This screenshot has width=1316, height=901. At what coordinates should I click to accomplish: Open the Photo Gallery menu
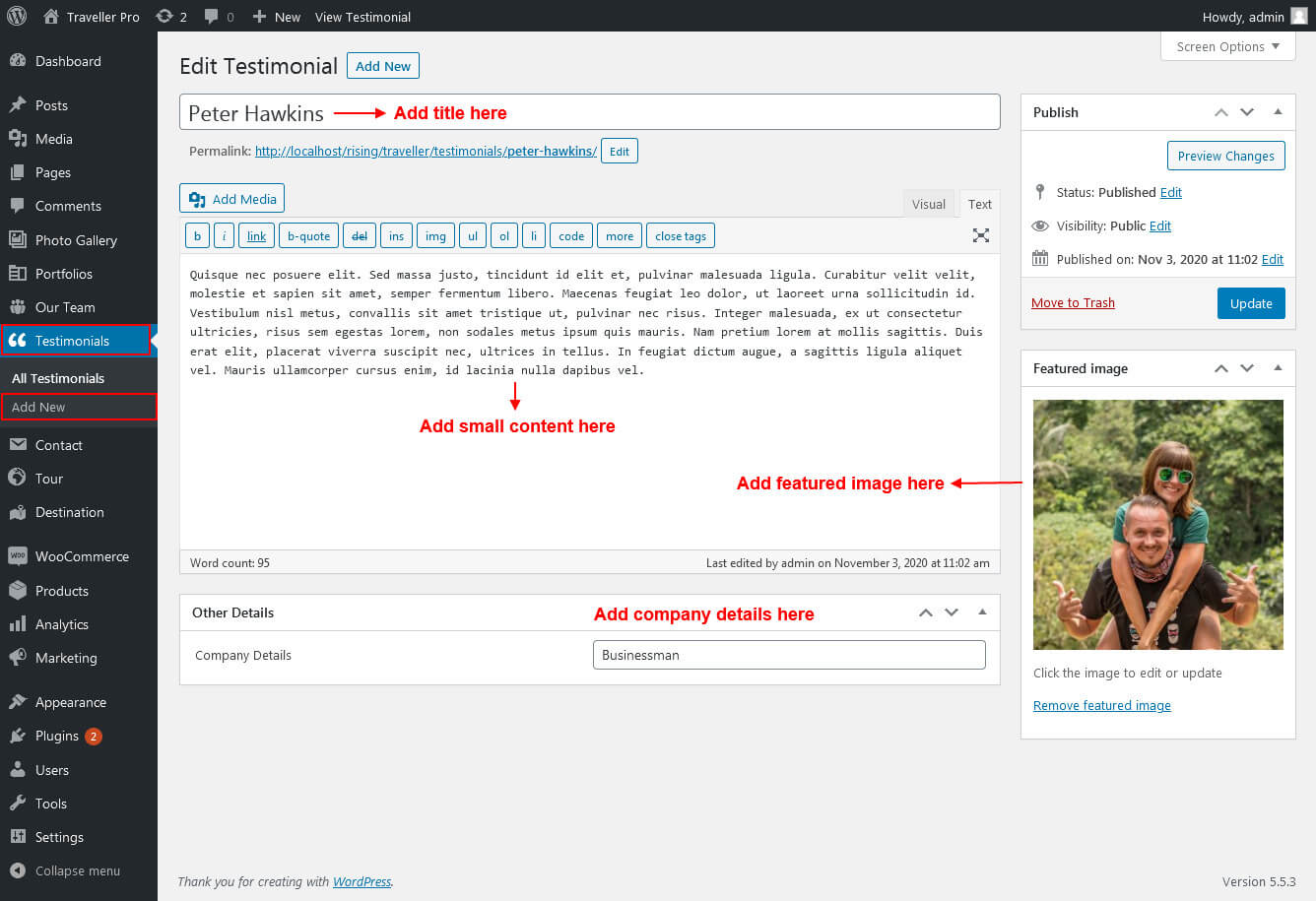coord(76,240)
